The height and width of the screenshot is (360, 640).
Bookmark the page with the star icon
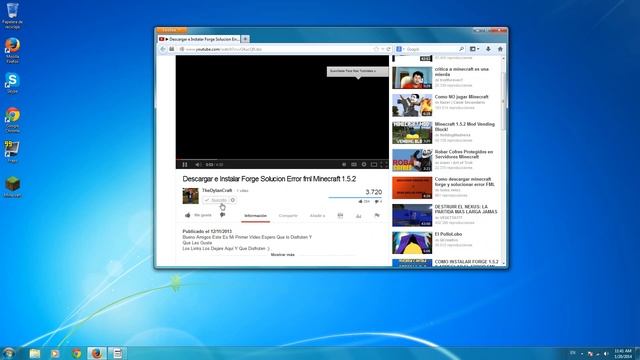click(376, 49)
